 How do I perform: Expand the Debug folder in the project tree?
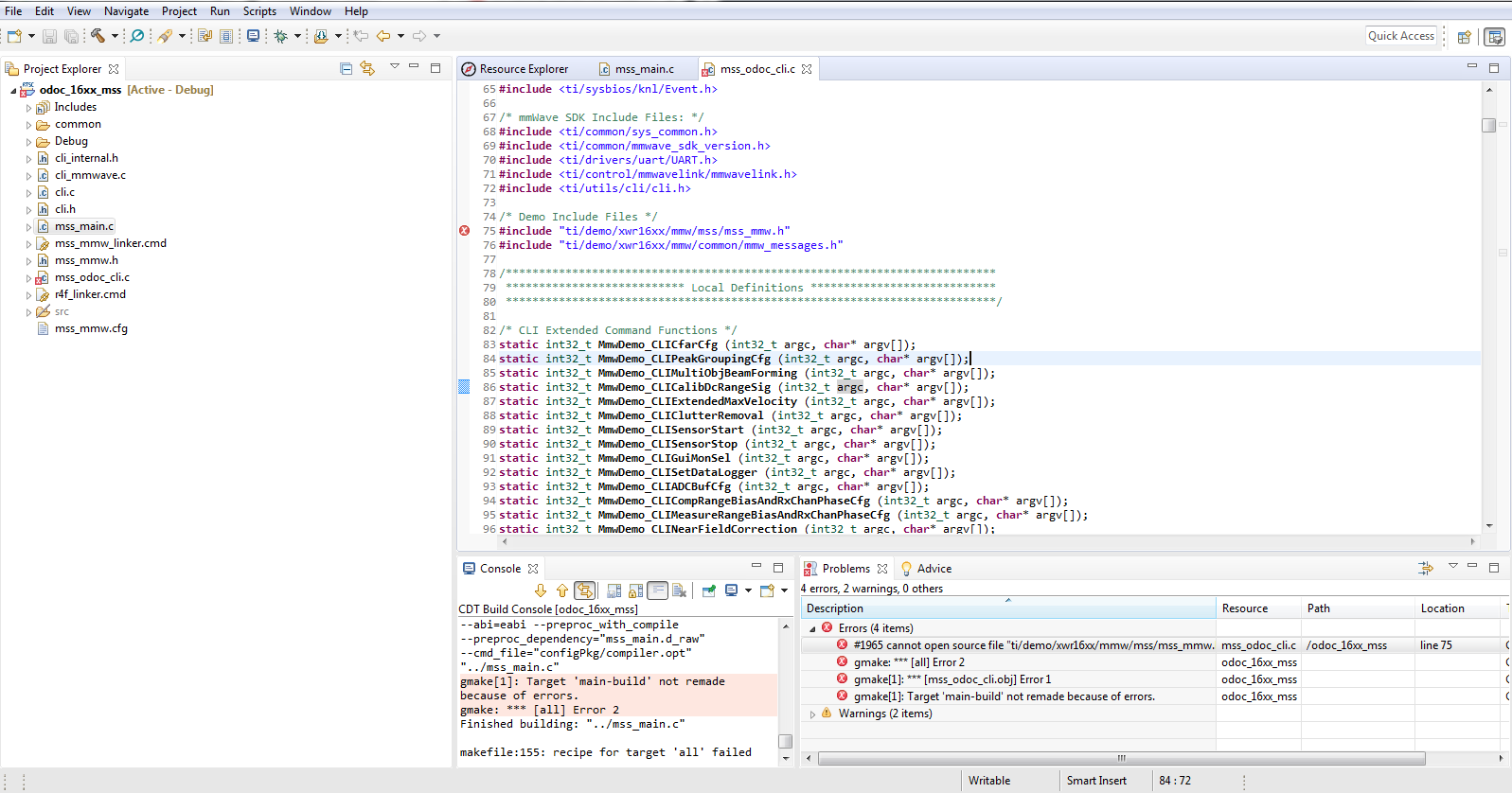pyautogui.click(x=28, y=142)
